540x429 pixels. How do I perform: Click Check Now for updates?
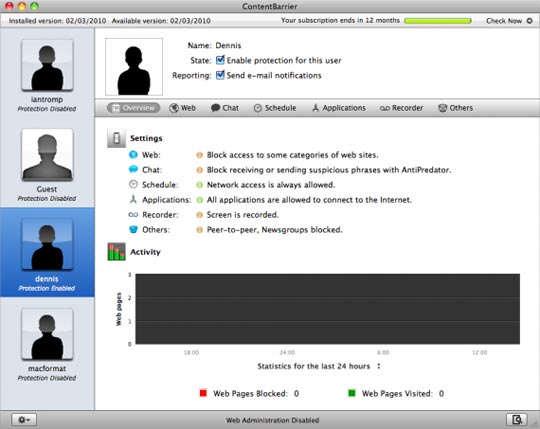[x=509, y=21]
